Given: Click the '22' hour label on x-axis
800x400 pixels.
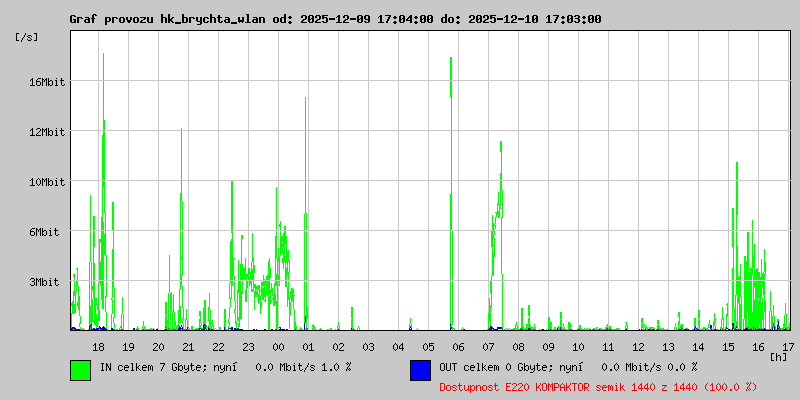Looking at the screenshot, I should tap(218, 347).
